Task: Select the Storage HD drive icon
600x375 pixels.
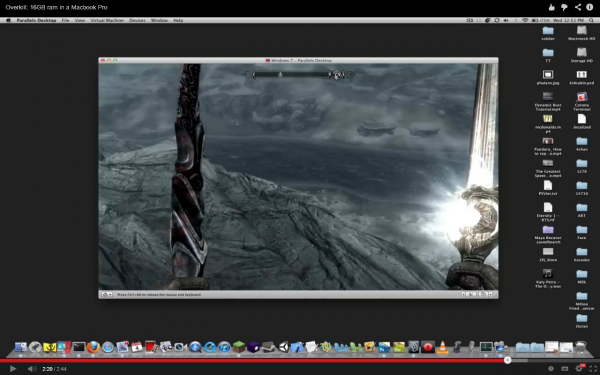Action: click(x=582, y=55)
